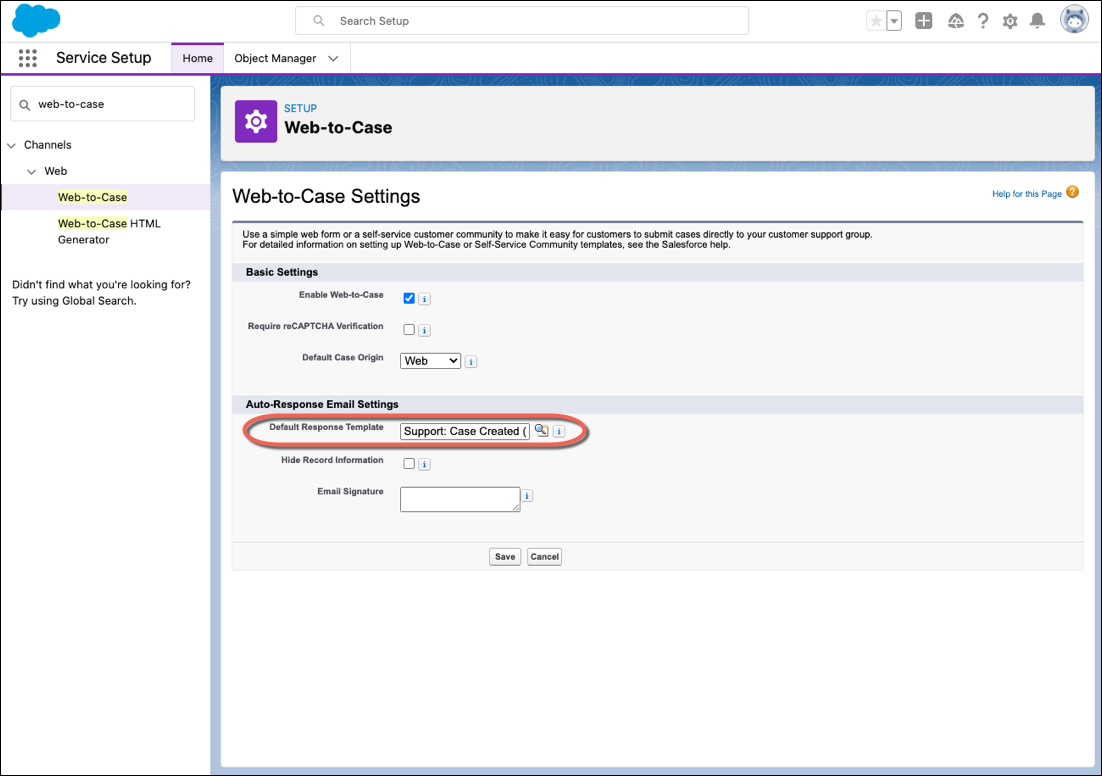This screenshot has width=1102, height=776.
Task: Click info icon beside Default Case Origin
Action: (471, 361)
